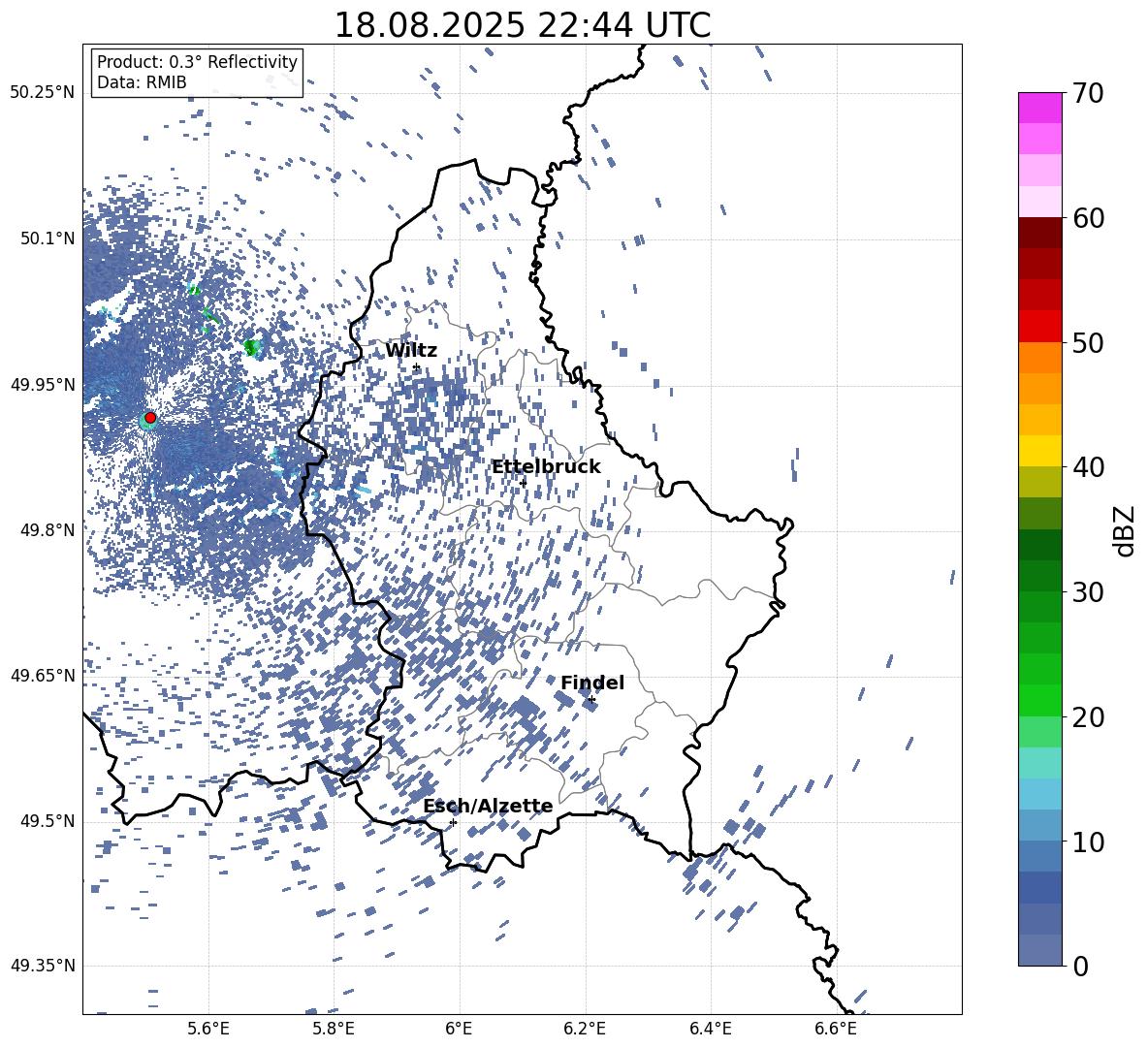
Task: Pick the yellow colorbar swatch just above 40
Action: pos(1039,451)
